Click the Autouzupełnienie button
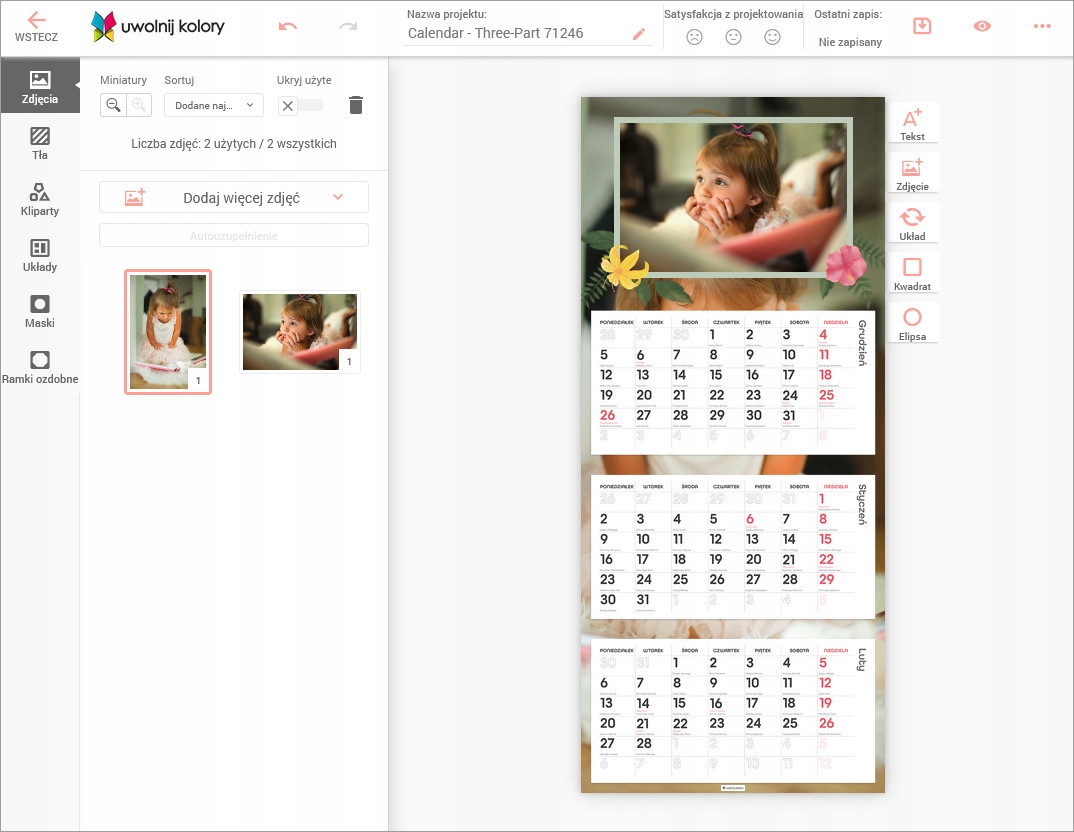The image size is (1074, 832). click(x=234, y=236)
